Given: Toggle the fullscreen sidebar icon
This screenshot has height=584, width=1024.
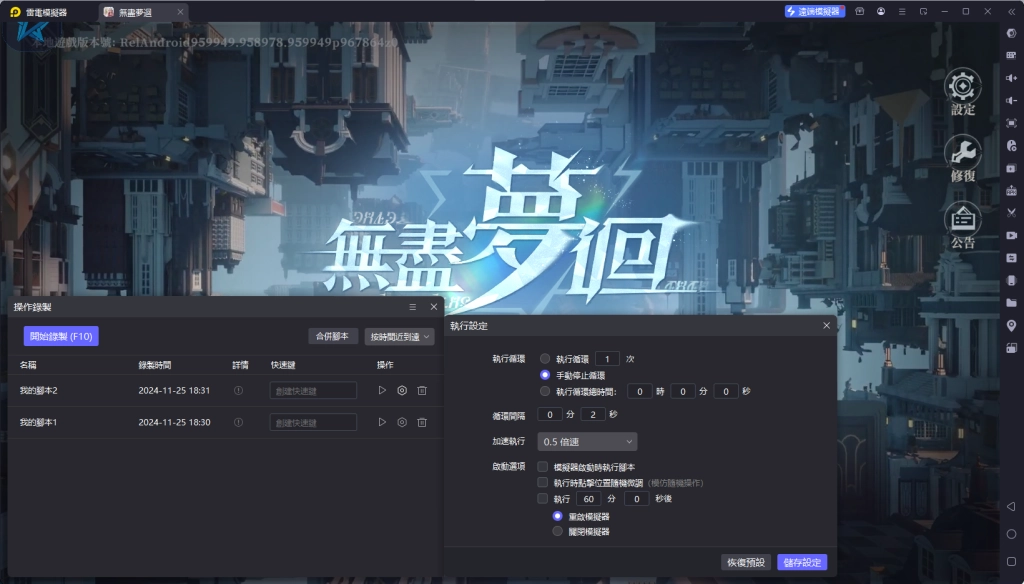Looking at the screenshot, I should (1012, 123).
